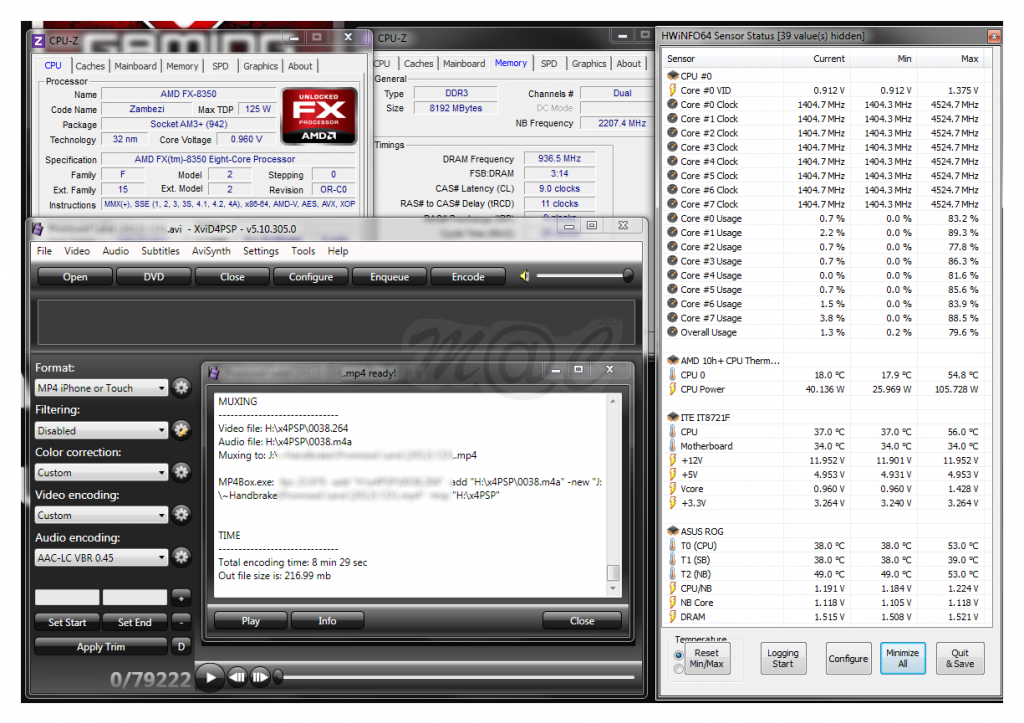
Task: Step forward one frame in the player
Action: click(x=260, y=677)
